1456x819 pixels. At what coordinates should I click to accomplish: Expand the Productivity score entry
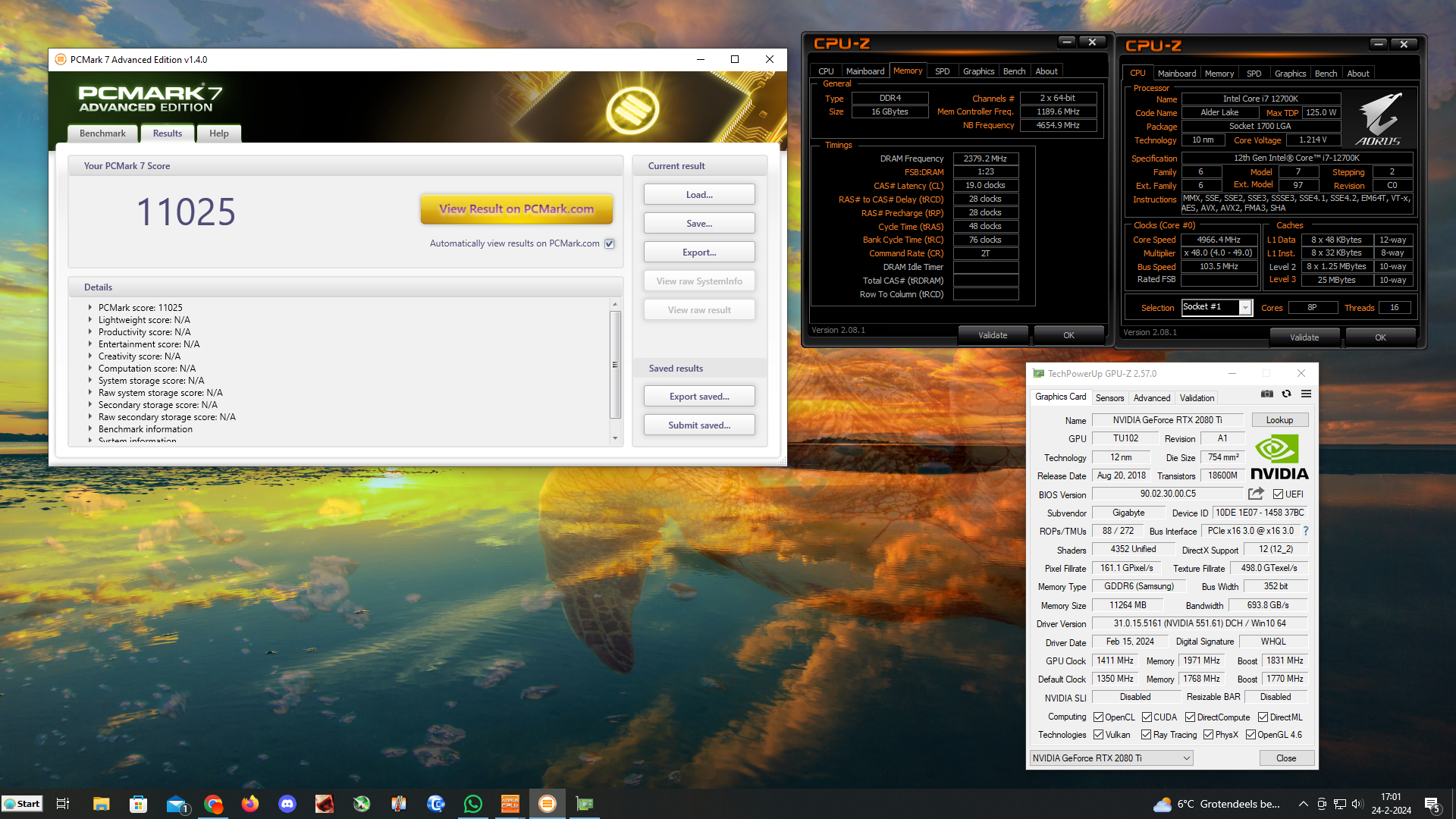click(x=89, y=332)
